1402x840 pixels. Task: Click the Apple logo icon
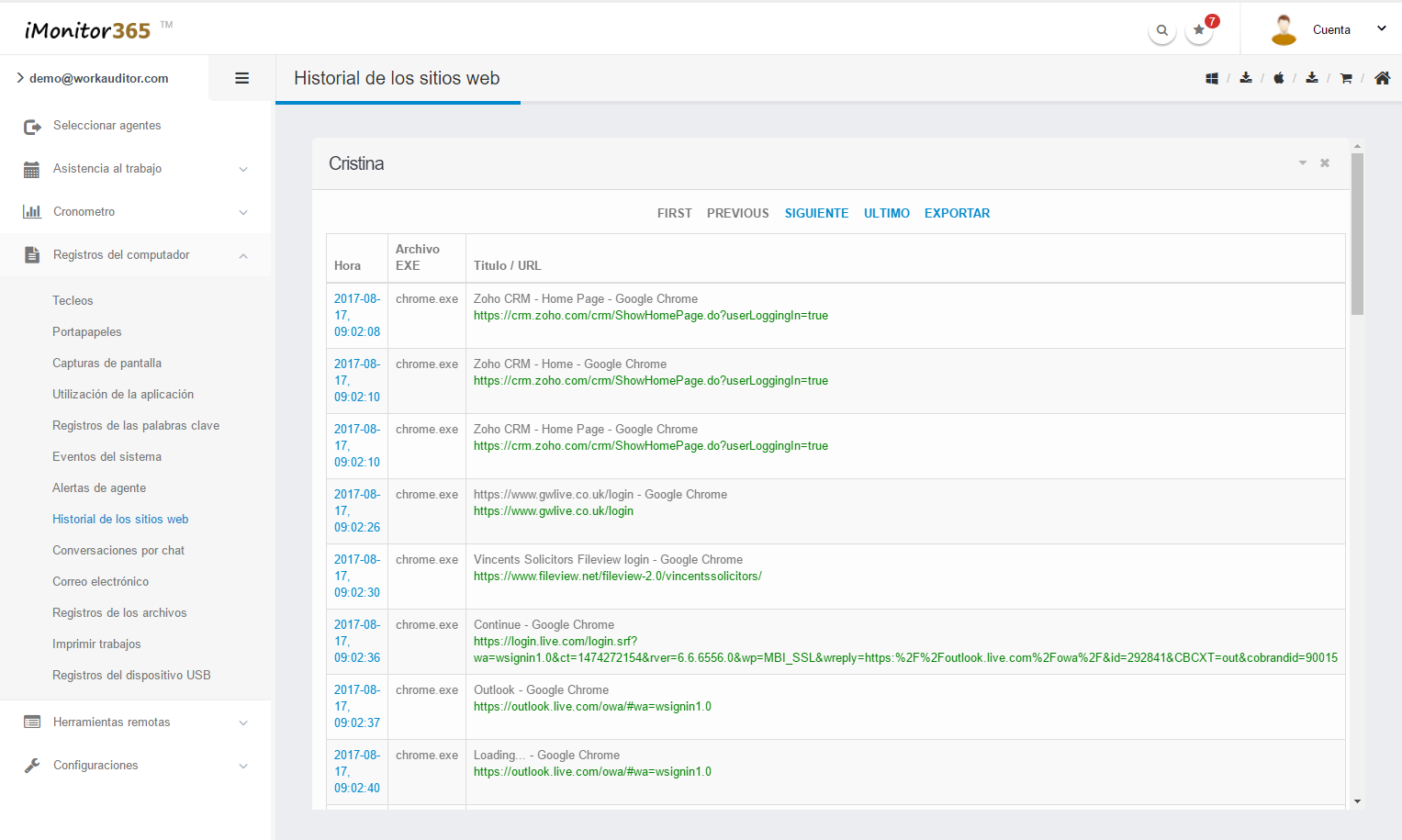tap(1278, 79)
